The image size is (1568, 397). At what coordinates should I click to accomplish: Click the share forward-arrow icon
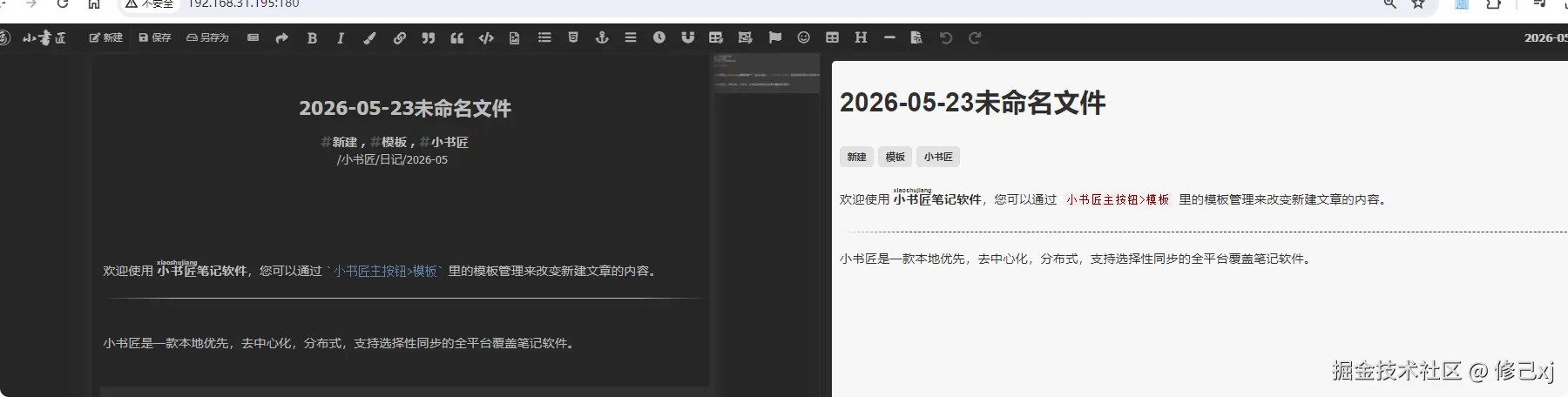tap(281, 37)
